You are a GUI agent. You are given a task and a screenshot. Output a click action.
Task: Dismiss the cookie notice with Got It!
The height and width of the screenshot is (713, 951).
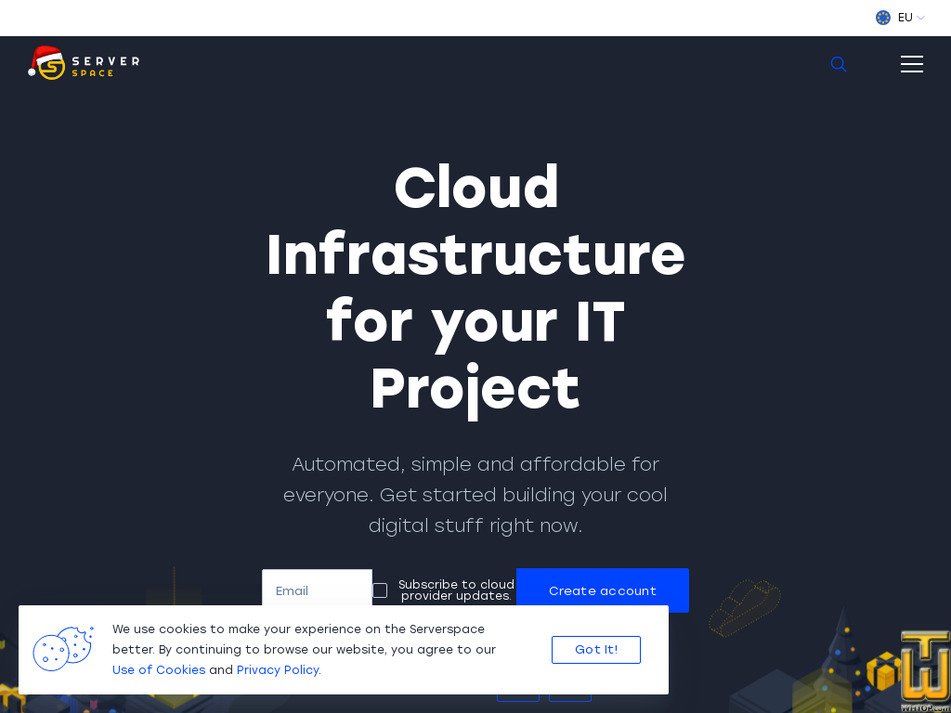pyautogui.click(x=596, y=649)
